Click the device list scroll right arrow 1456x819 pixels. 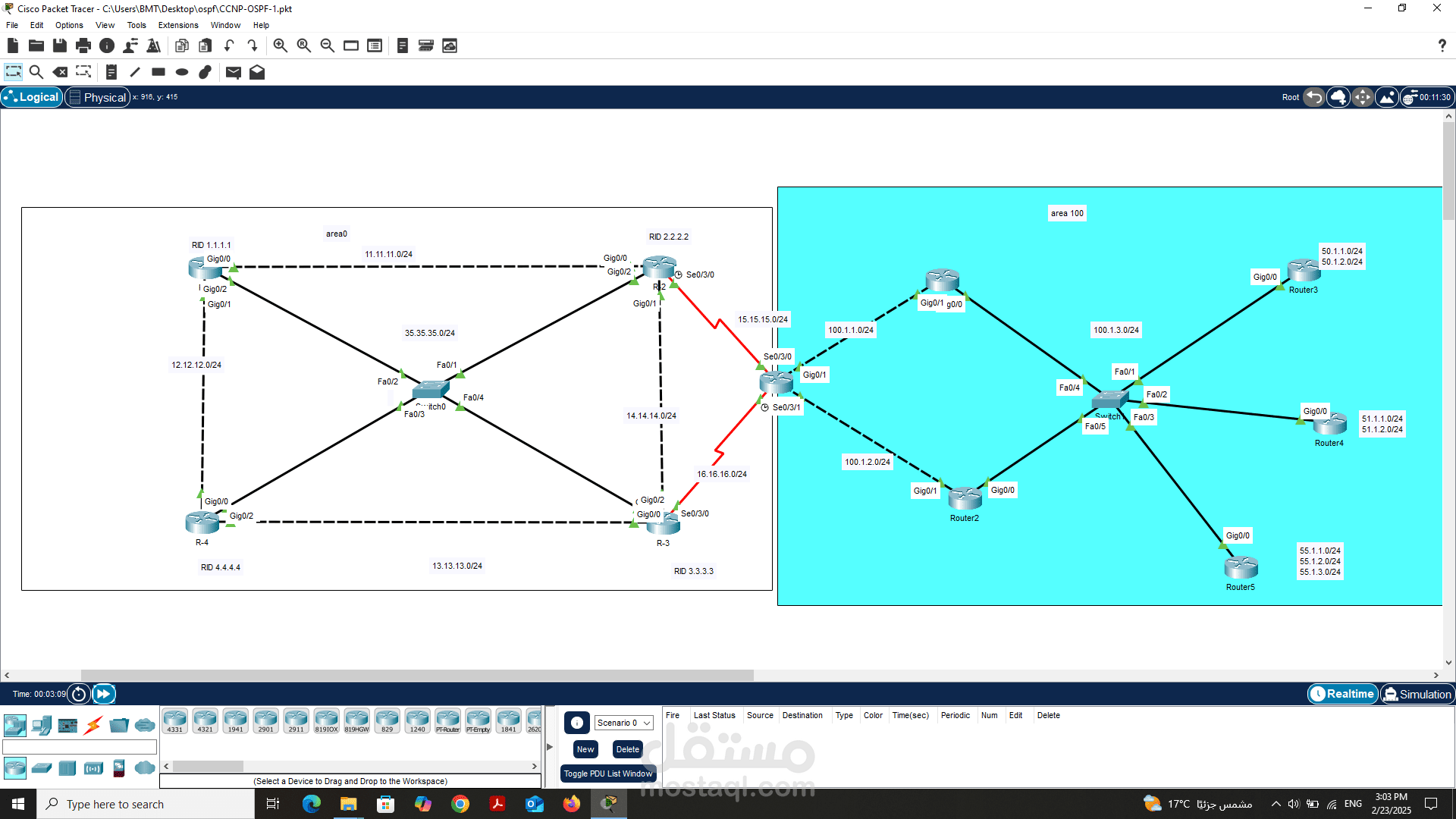pos(535,766)
